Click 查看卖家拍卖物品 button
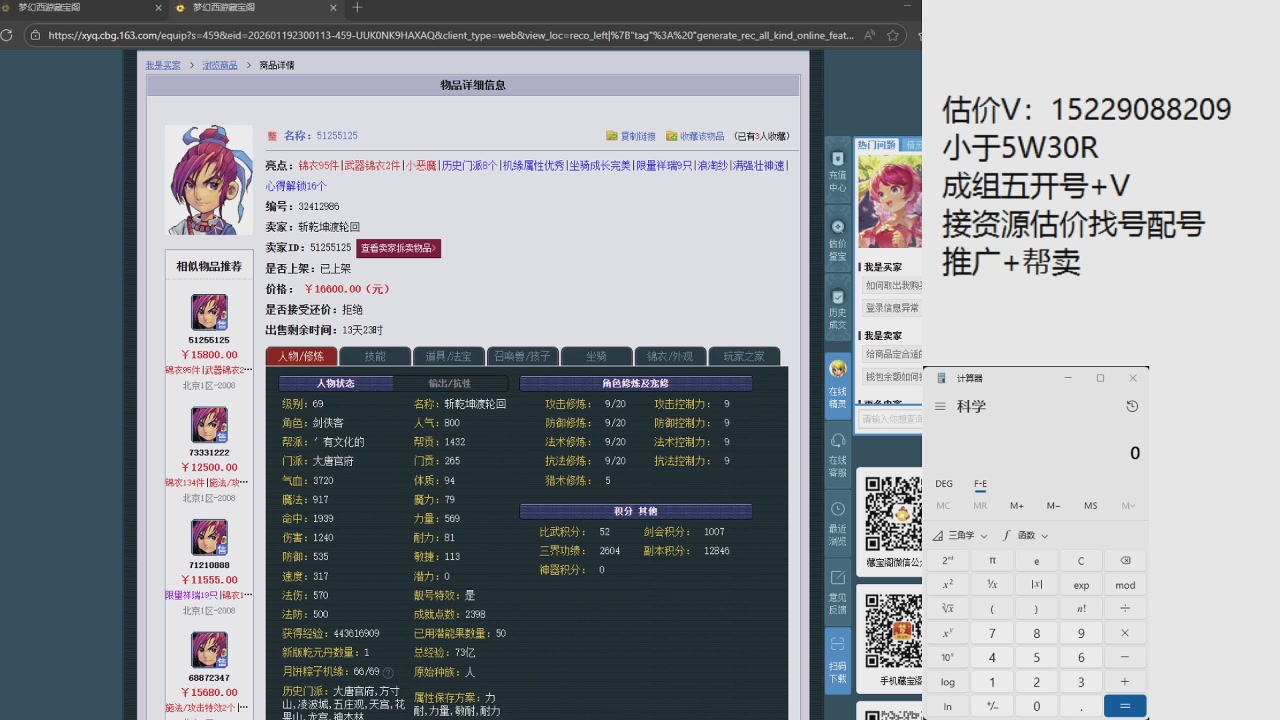 point(398,248)
